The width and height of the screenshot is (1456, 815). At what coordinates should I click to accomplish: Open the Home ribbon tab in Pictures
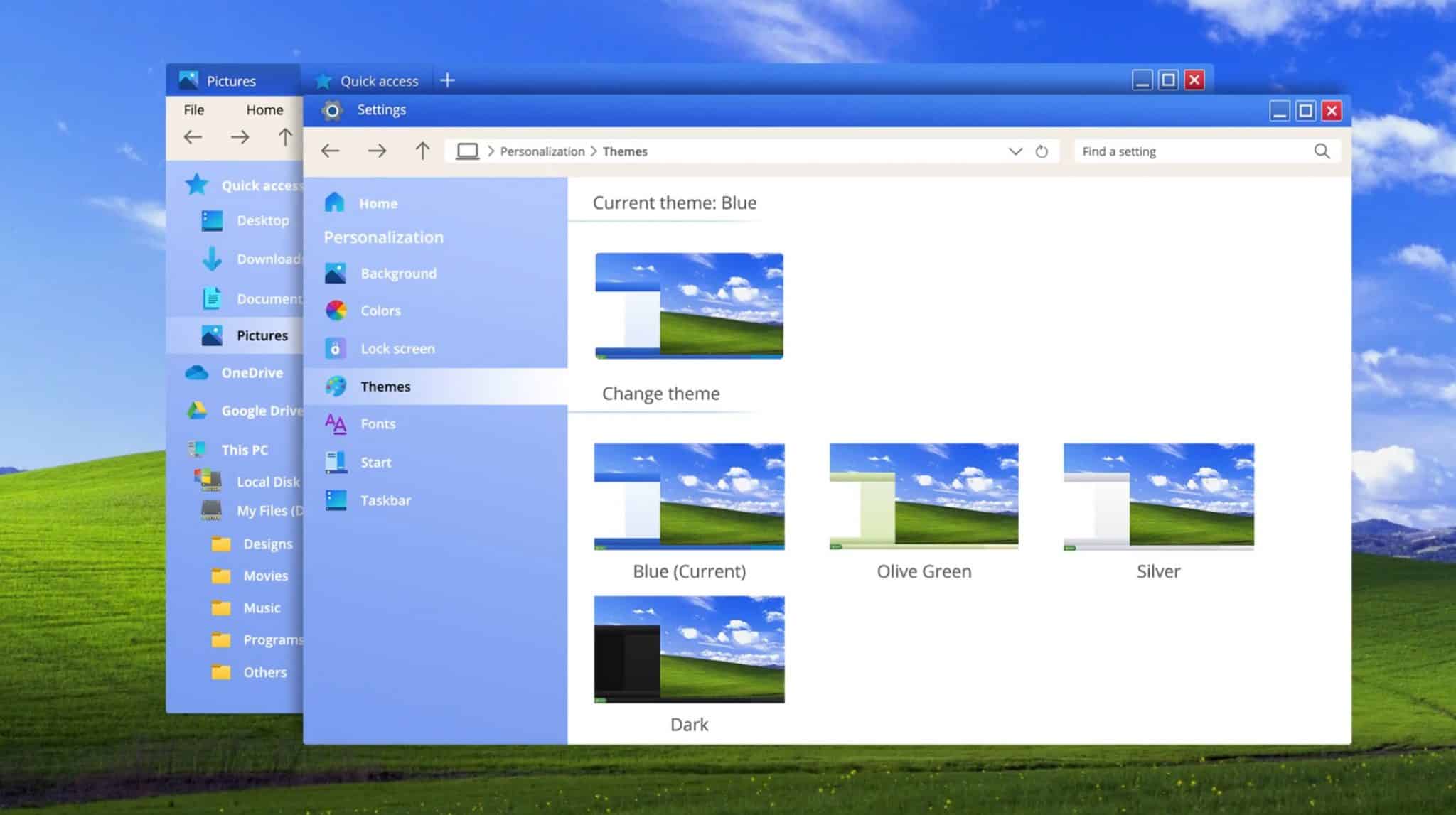264,109
